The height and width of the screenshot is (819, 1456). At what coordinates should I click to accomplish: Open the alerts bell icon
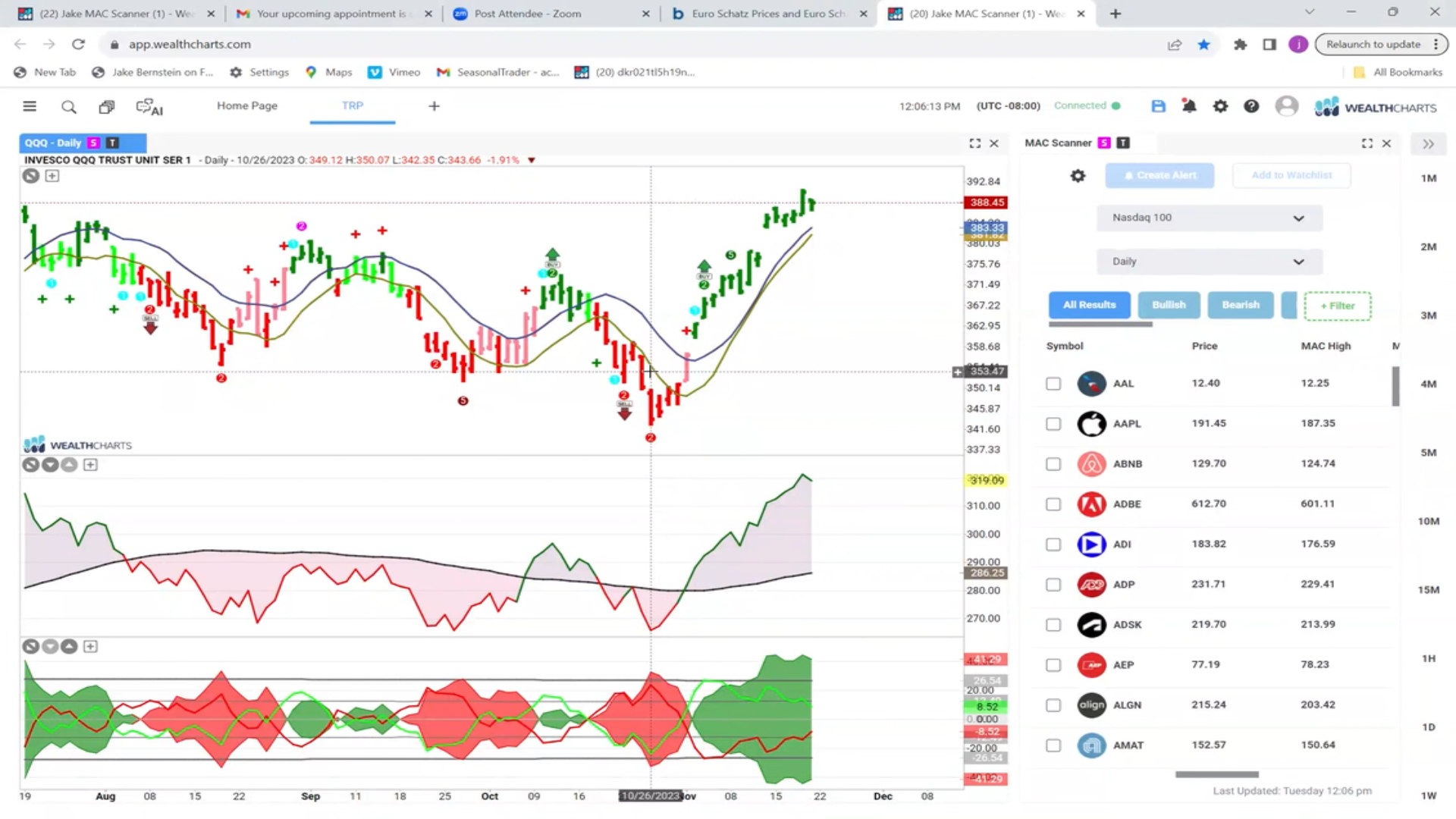(1189, 106)
